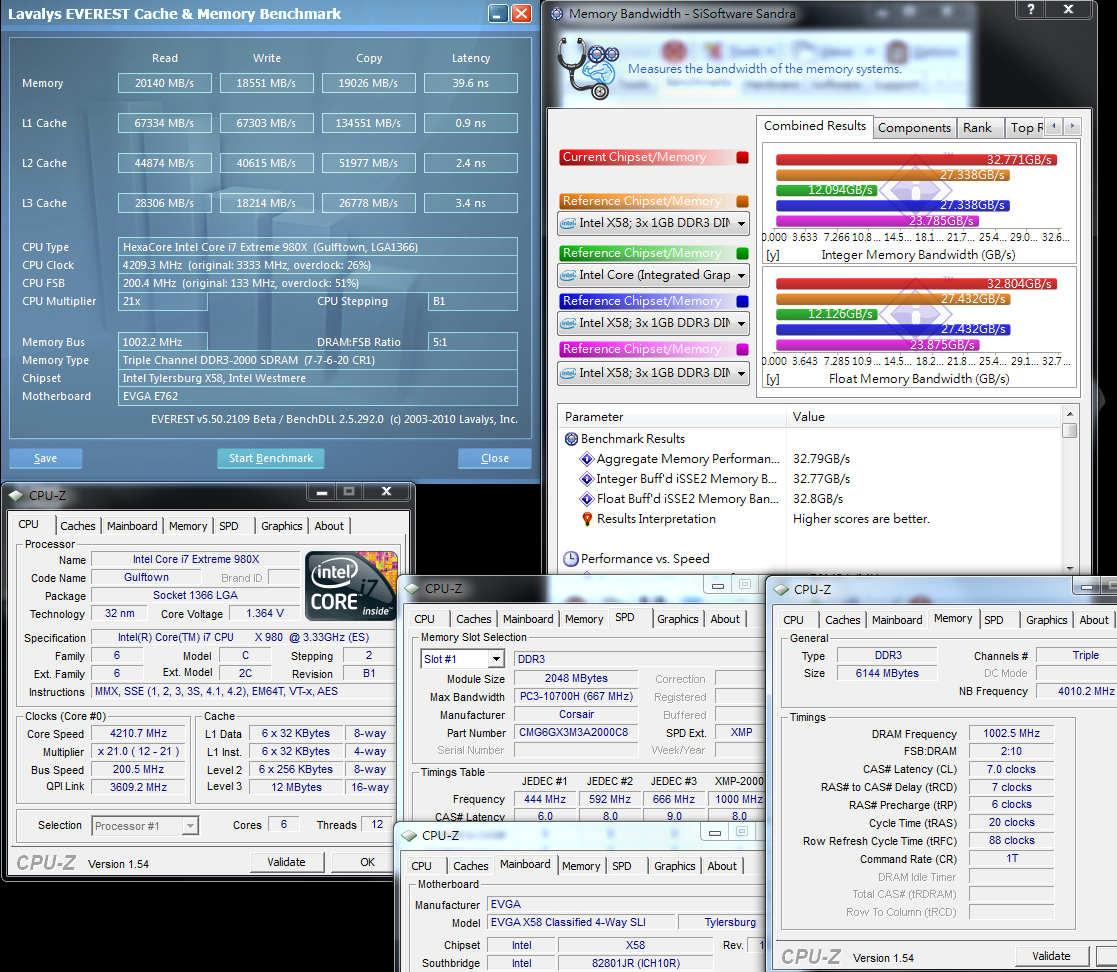Click the Intel Core i7 logo badge
Image resolution: width=1117 pixels, height=972 pixels.
click(x=351, y=585)
